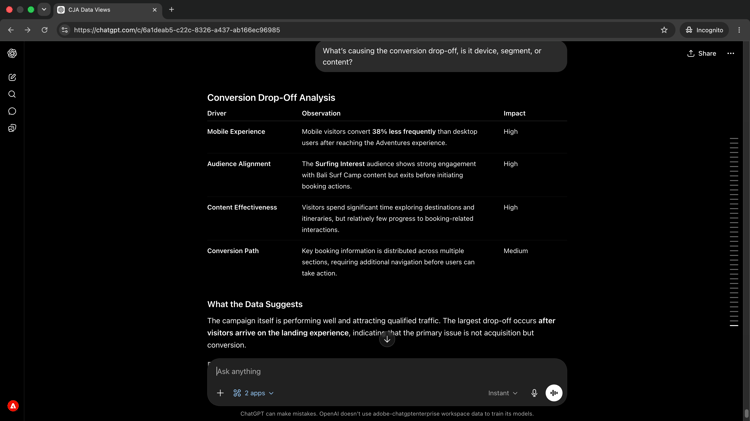Screen dimensions: 750x421
Task: Add attachment with the plus icon
Action: (x=220, y=393)
